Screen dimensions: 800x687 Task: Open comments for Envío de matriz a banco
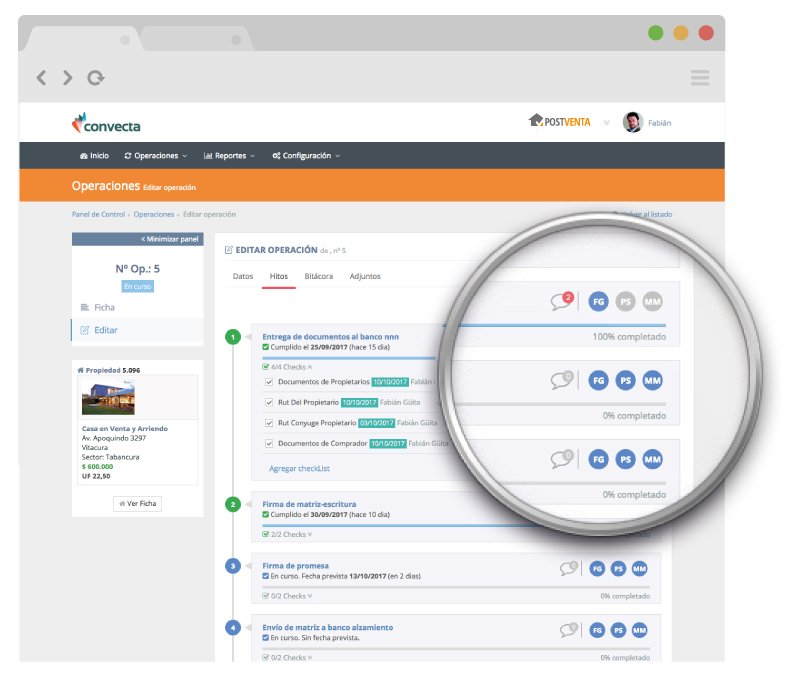pos(568,630)
